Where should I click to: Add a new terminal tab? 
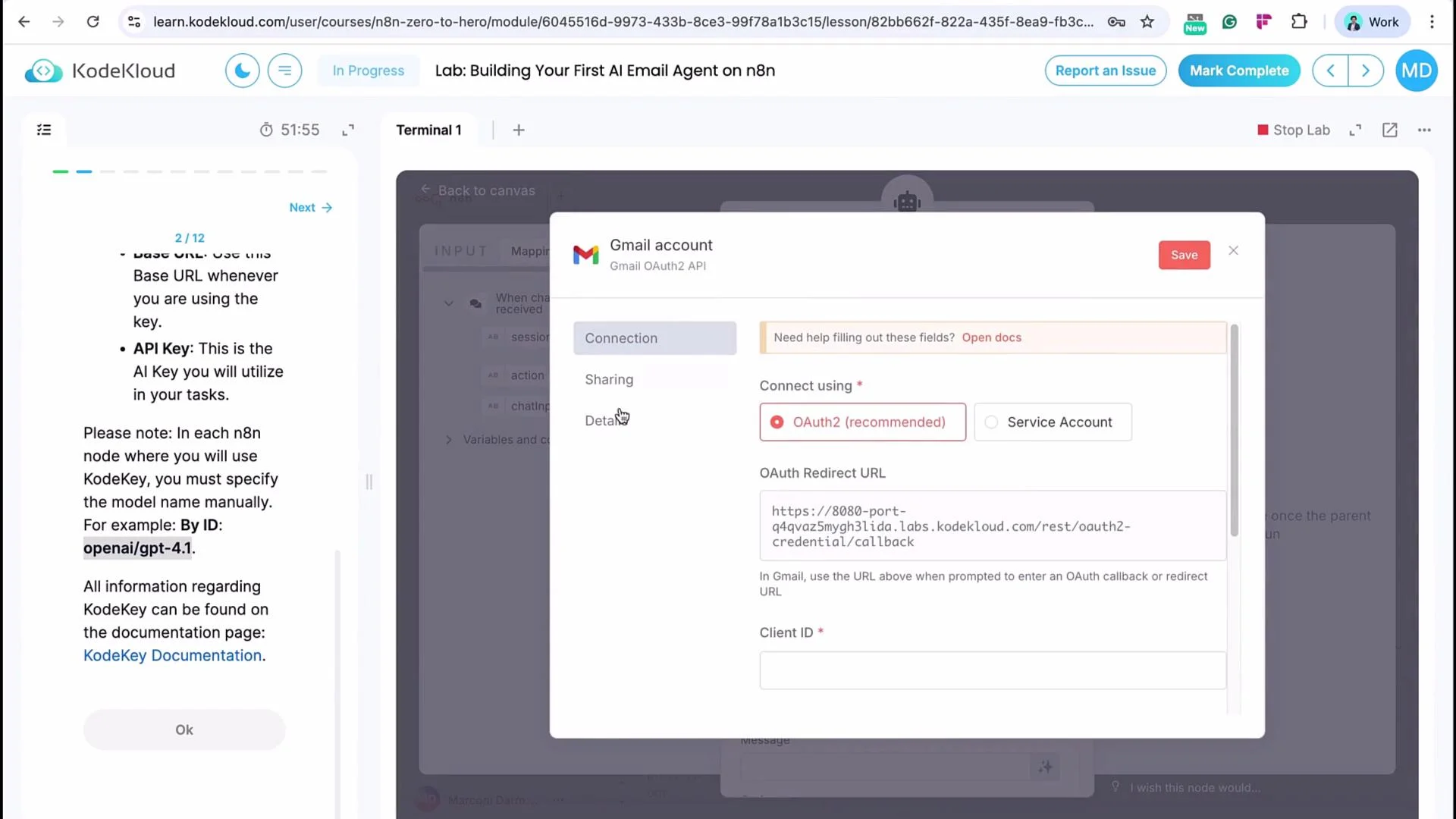(519, 130)
